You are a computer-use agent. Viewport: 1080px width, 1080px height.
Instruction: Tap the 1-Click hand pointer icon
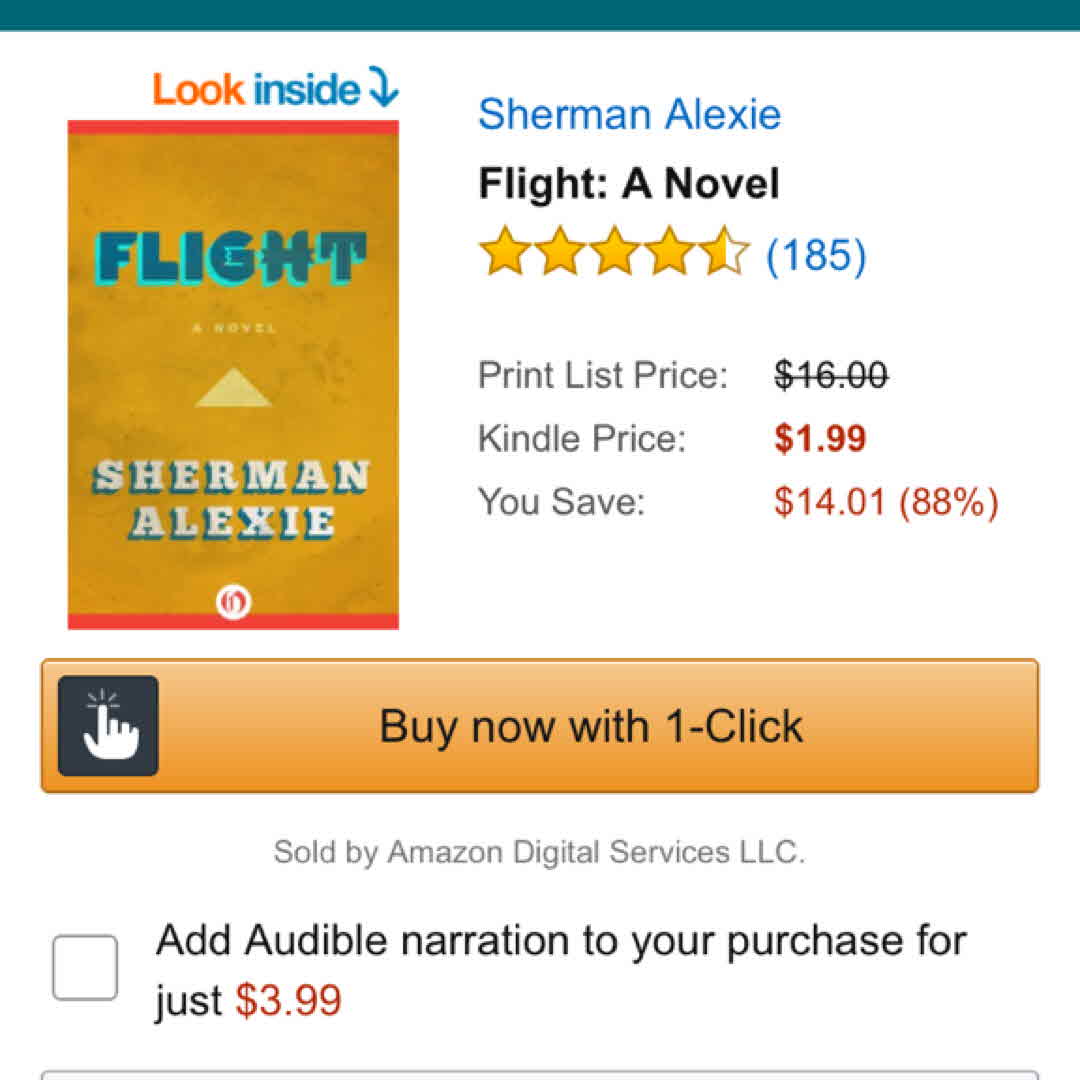[108, 726]
